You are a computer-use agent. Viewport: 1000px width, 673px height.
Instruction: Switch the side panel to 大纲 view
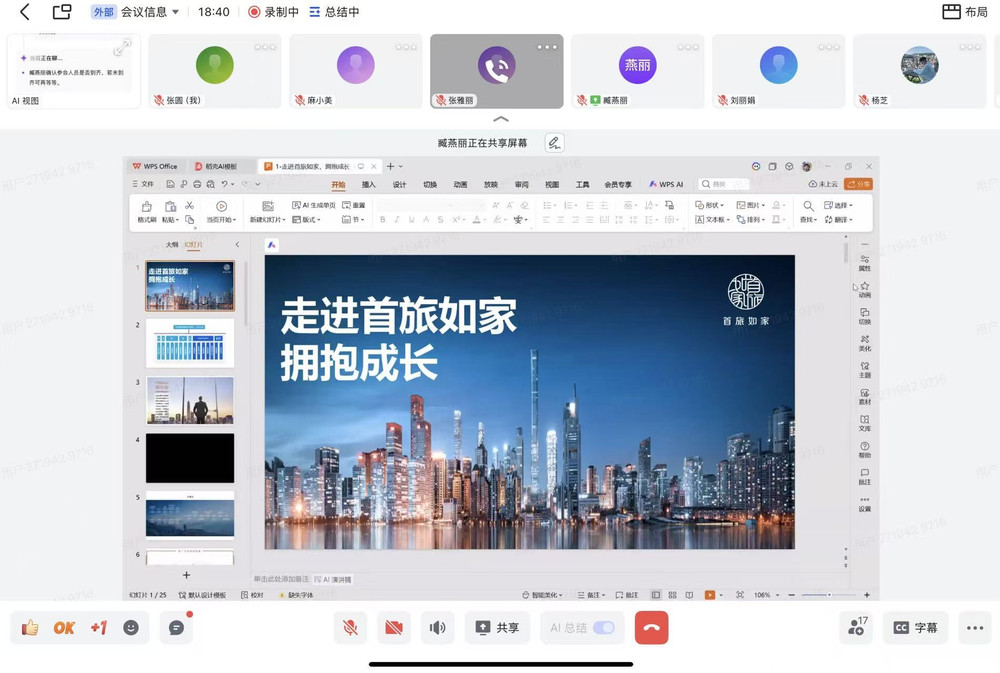pos(172,244)
